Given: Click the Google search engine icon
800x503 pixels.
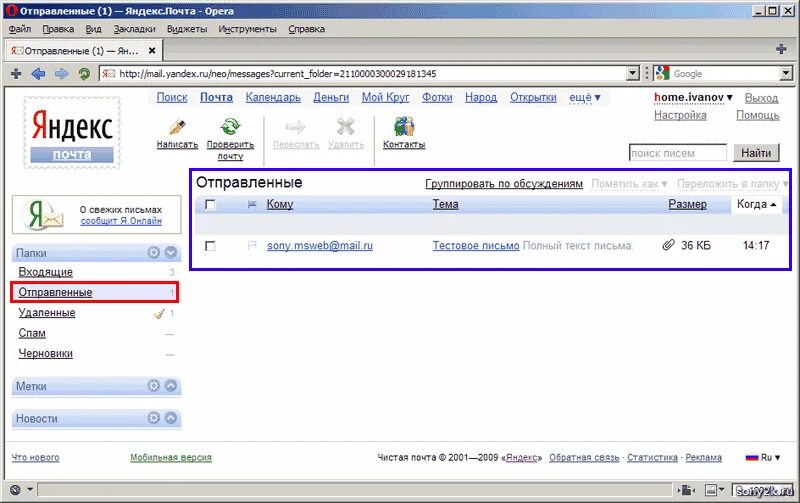Looking at the screenshot, I should [x=662, y=73].
